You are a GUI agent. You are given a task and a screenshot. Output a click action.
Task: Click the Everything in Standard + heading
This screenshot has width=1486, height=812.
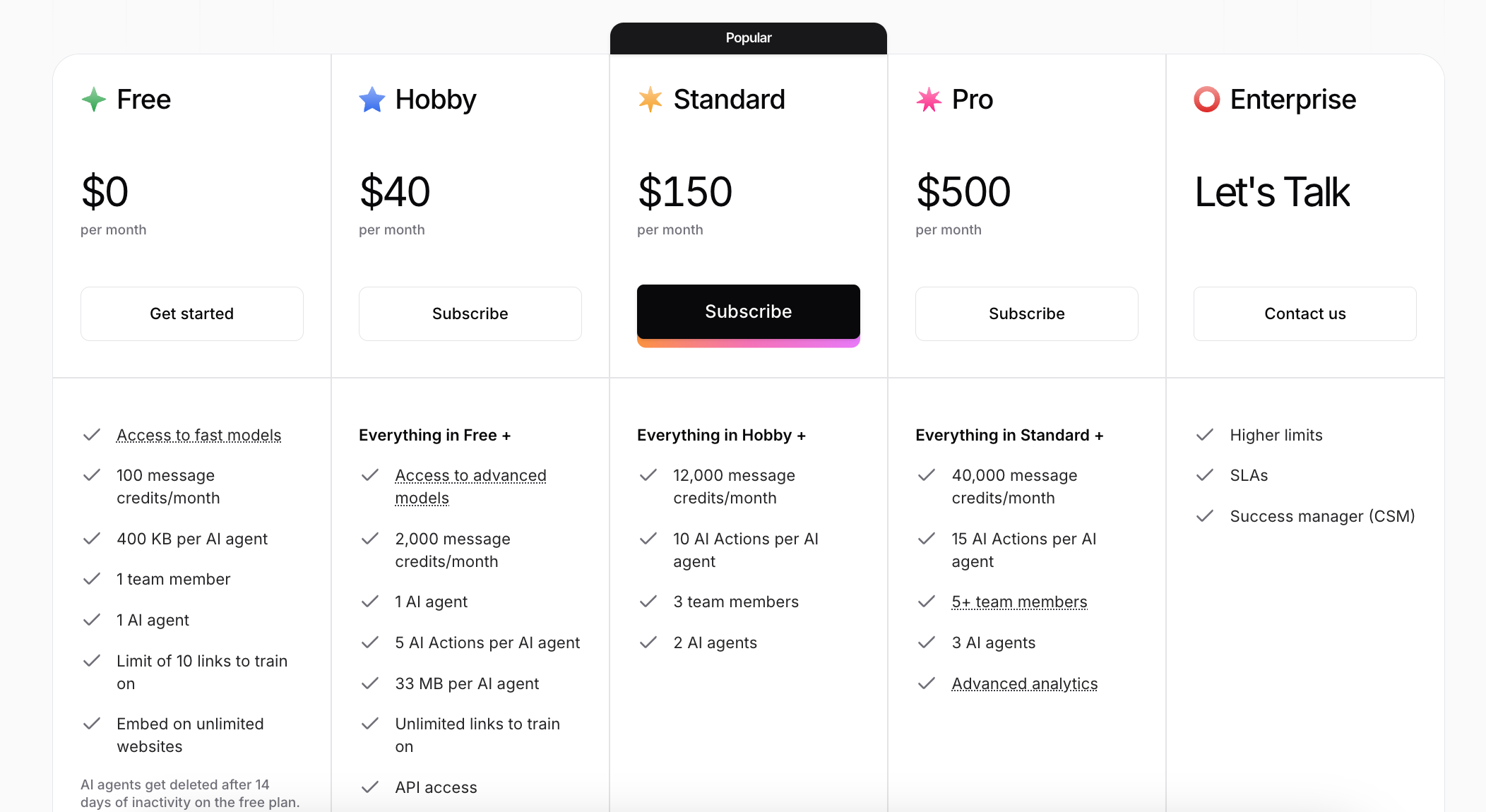pos(1009,435)
